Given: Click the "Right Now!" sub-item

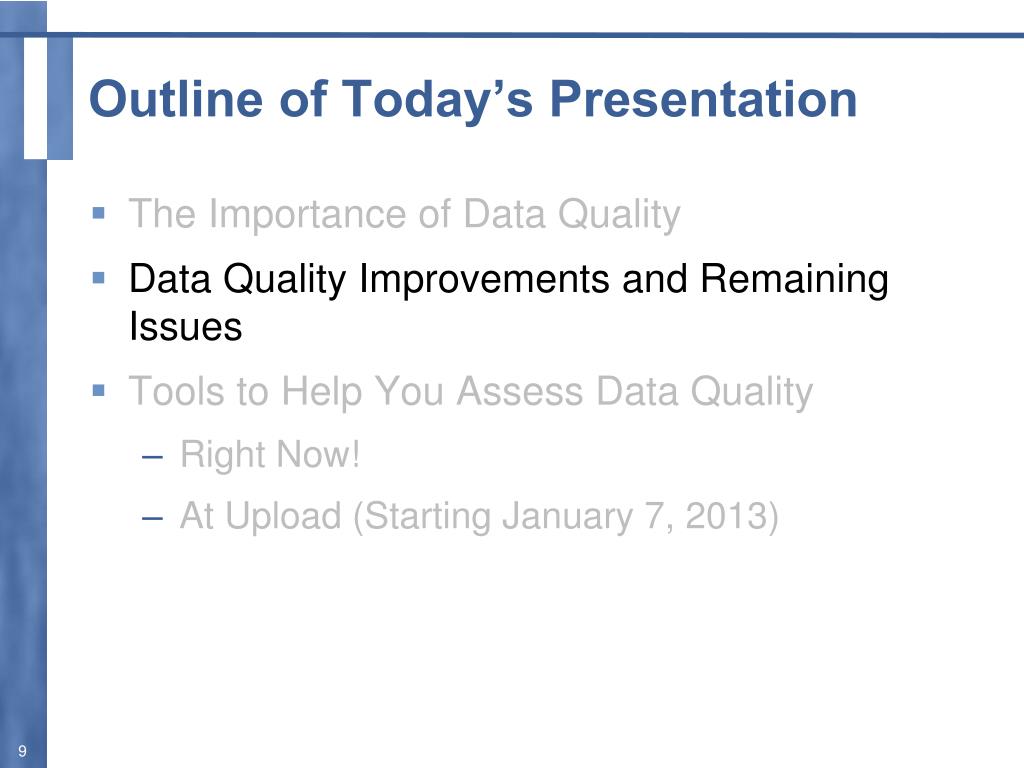Looking at the screenshot, I should (x=270, y=455).
